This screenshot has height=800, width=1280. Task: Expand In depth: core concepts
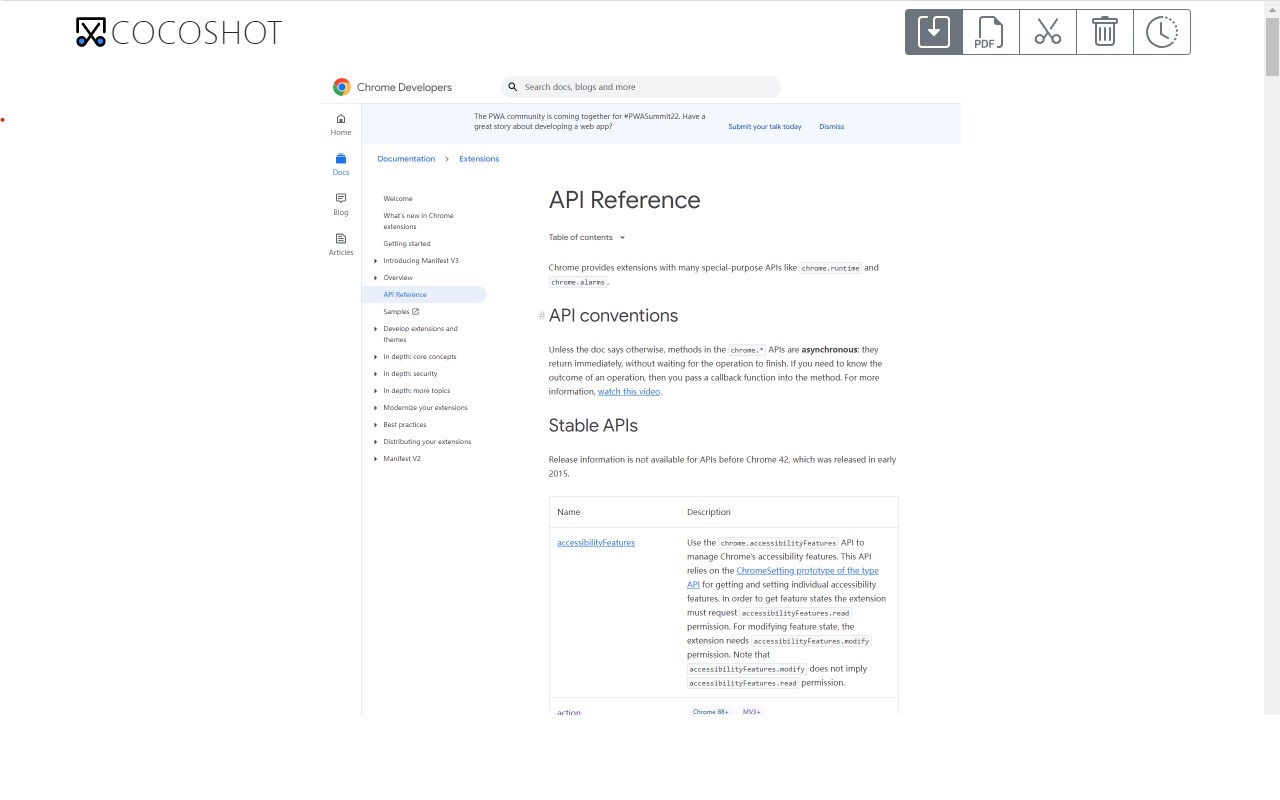point(376,357)
